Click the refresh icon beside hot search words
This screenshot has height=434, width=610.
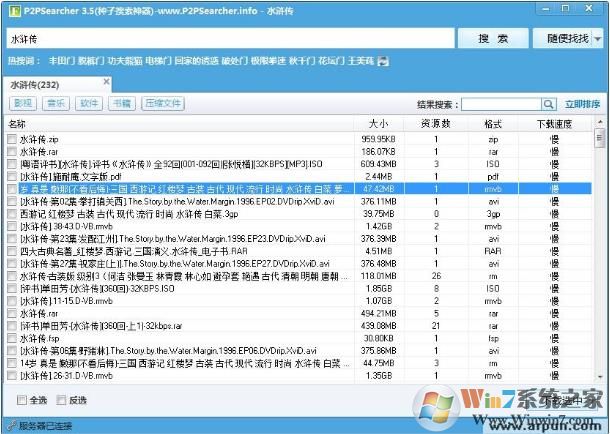[383, 61]
